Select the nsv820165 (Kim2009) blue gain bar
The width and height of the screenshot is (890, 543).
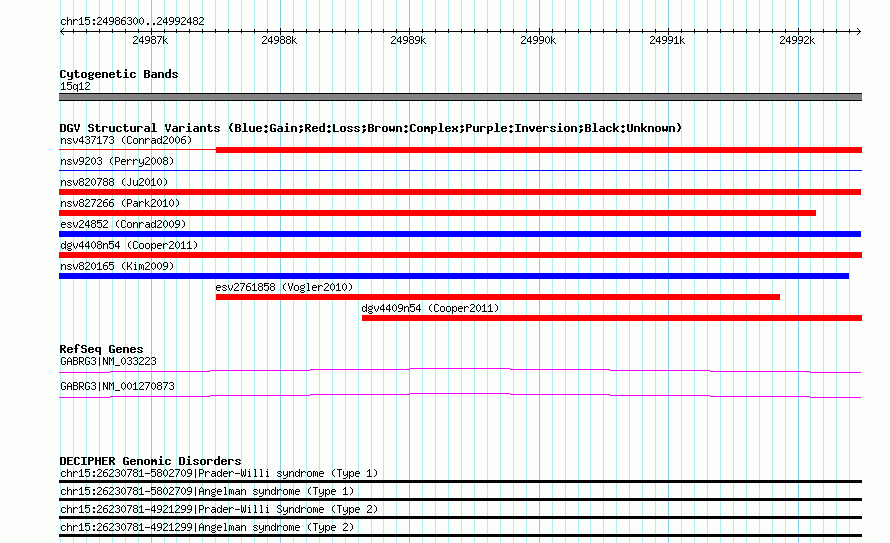coord(454,276)
